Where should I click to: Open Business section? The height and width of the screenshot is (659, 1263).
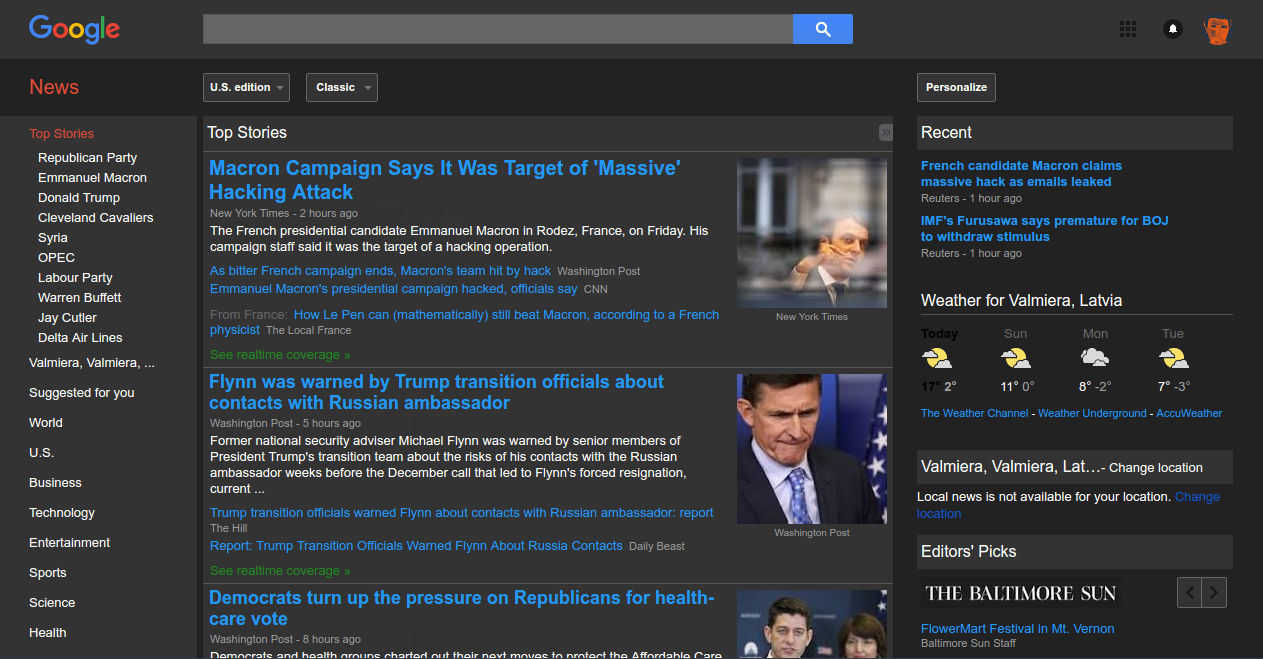coord(55,482)
